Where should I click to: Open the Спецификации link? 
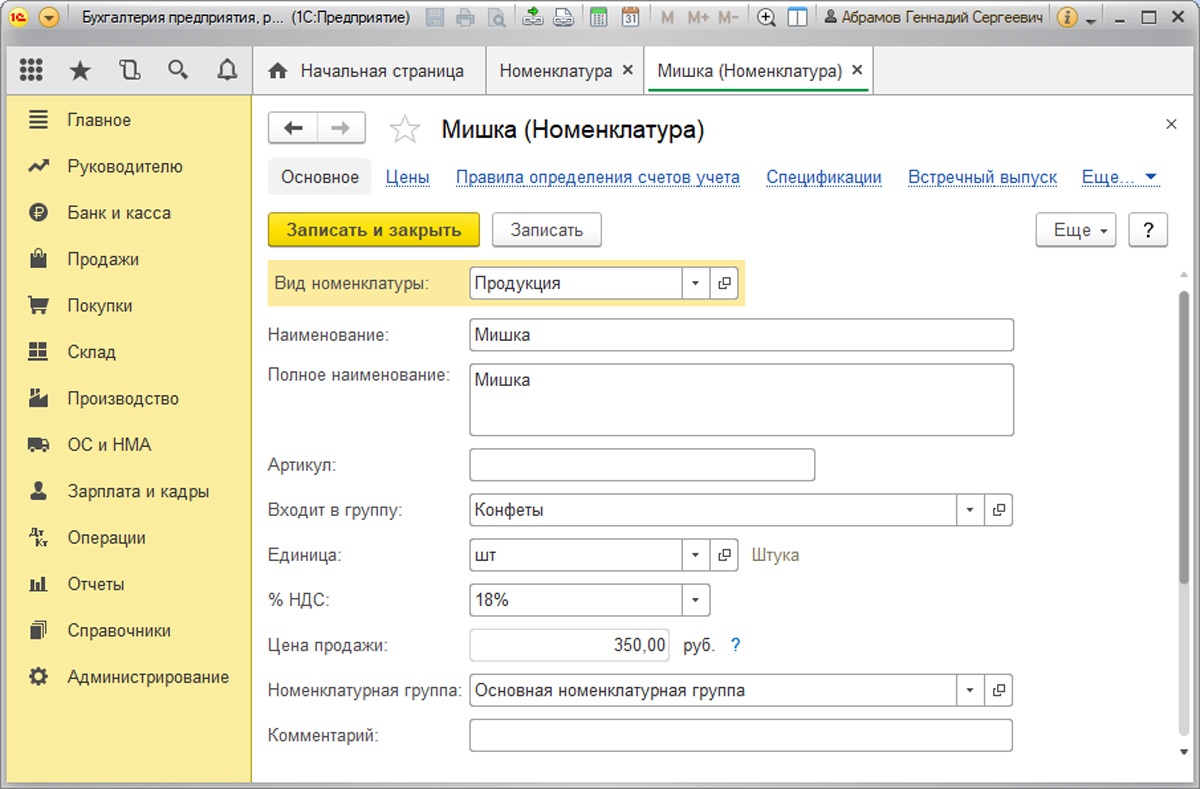(x=824, y=176)
